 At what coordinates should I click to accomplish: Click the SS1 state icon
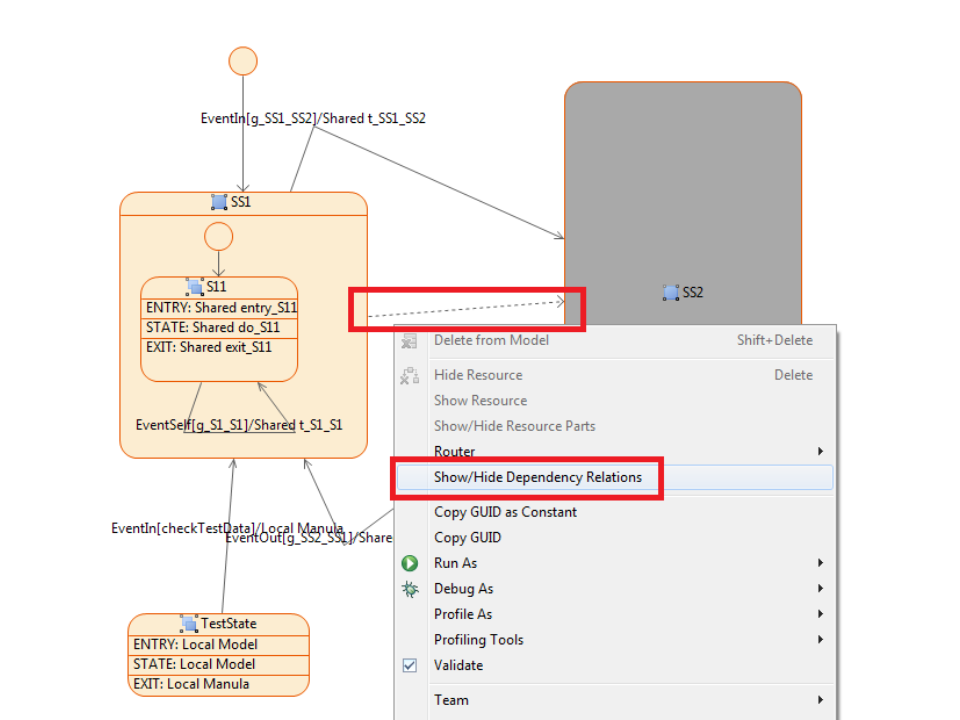(x=219, y=202)
